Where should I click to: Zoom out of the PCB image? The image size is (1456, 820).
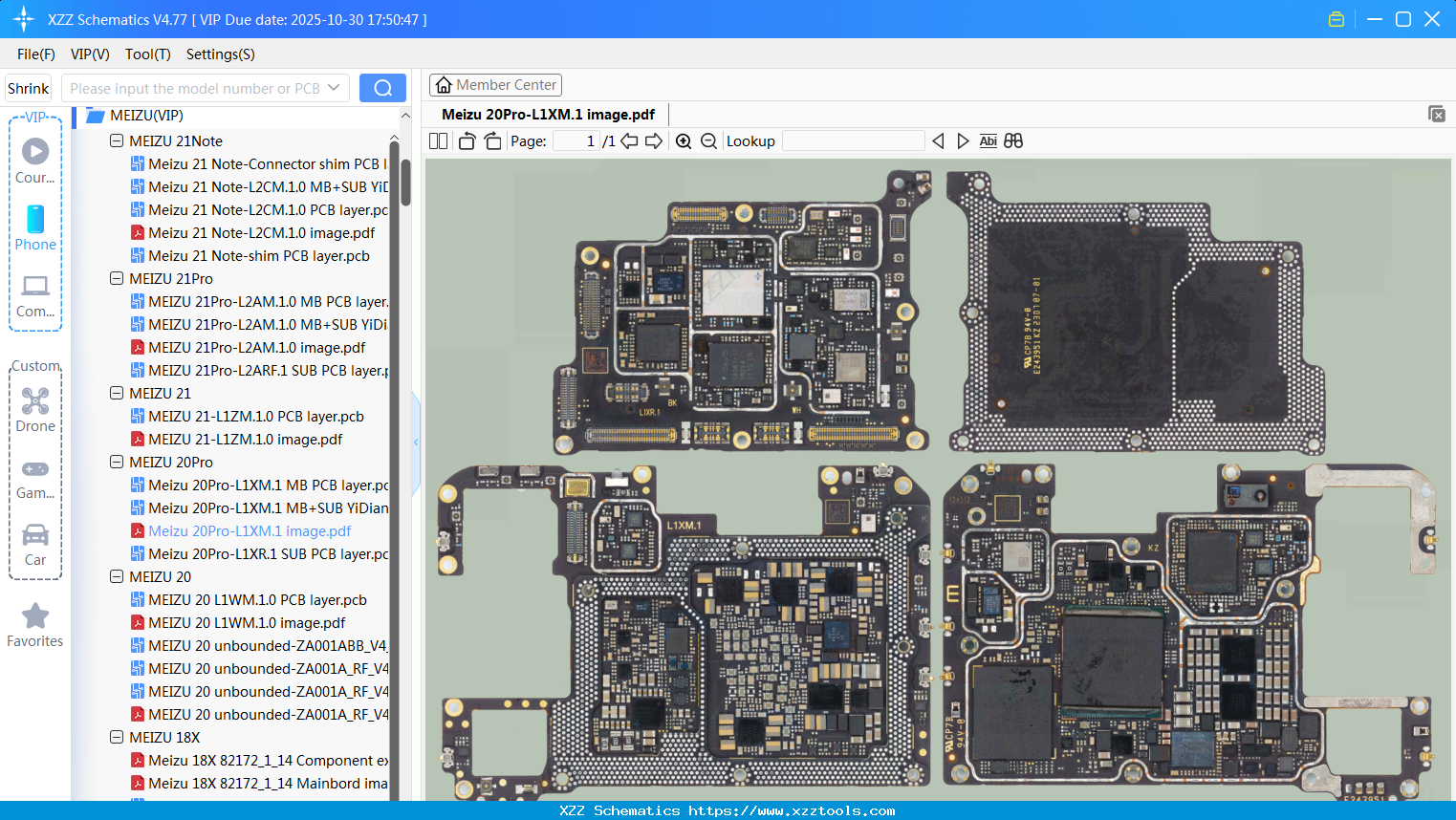tap(708, 141)
